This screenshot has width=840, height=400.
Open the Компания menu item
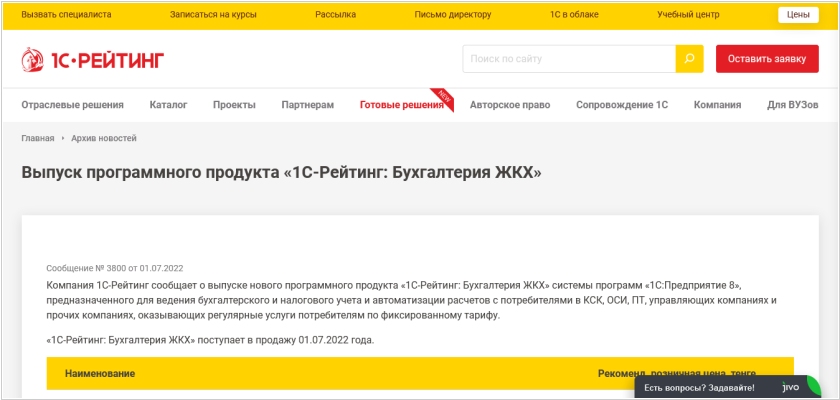[x=717, y=105]
